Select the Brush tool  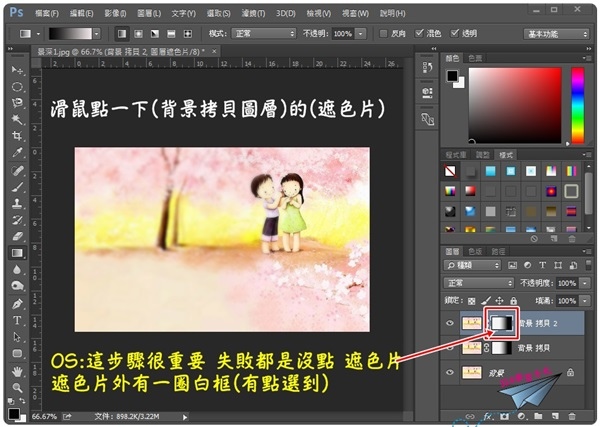click(17, 187)
